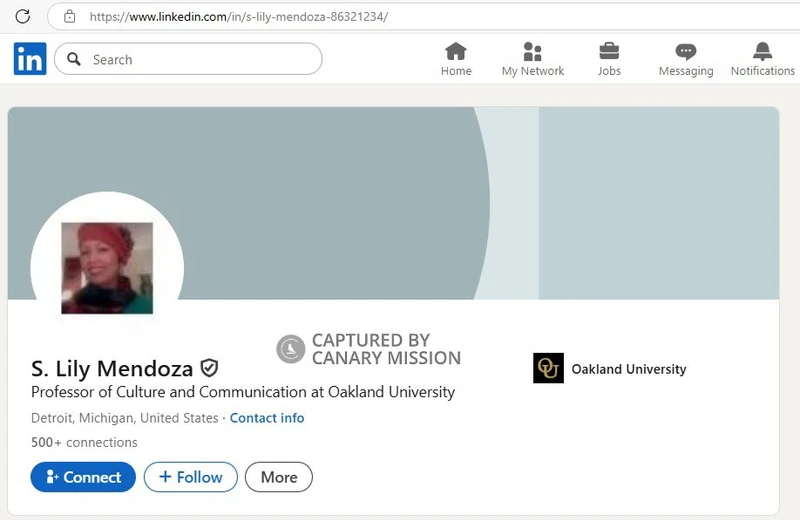Click the LinkedIn logo icon
This screenshot has width=800, height=520.
tap(30, 59)
